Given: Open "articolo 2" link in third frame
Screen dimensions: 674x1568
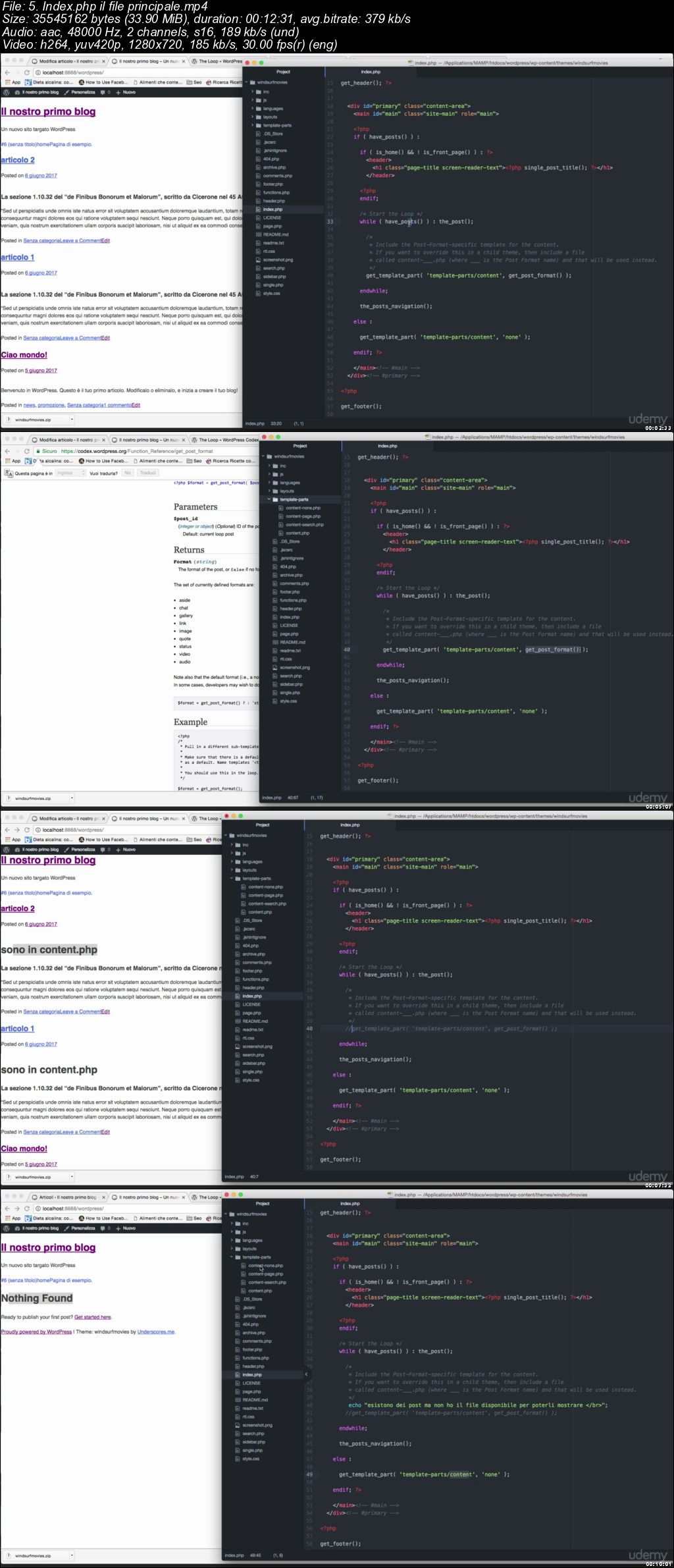Looking at the screenshot, I should [x=18, y=909].
